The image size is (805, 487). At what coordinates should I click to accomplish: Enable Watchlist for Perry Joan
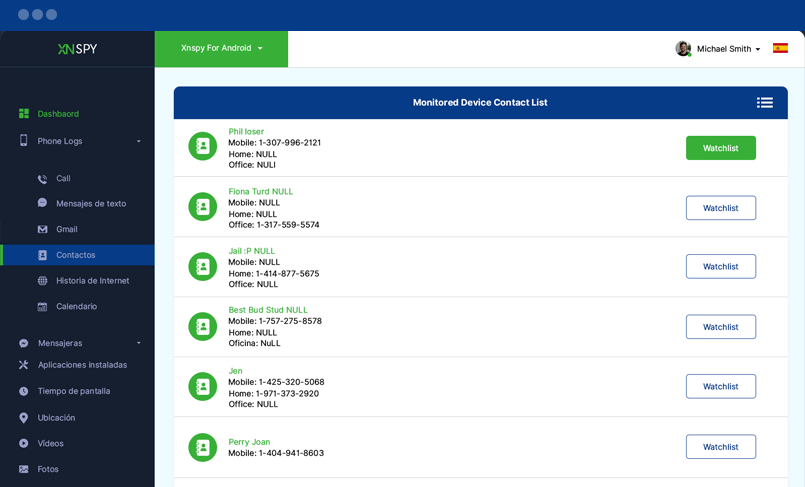pos(720,447)
